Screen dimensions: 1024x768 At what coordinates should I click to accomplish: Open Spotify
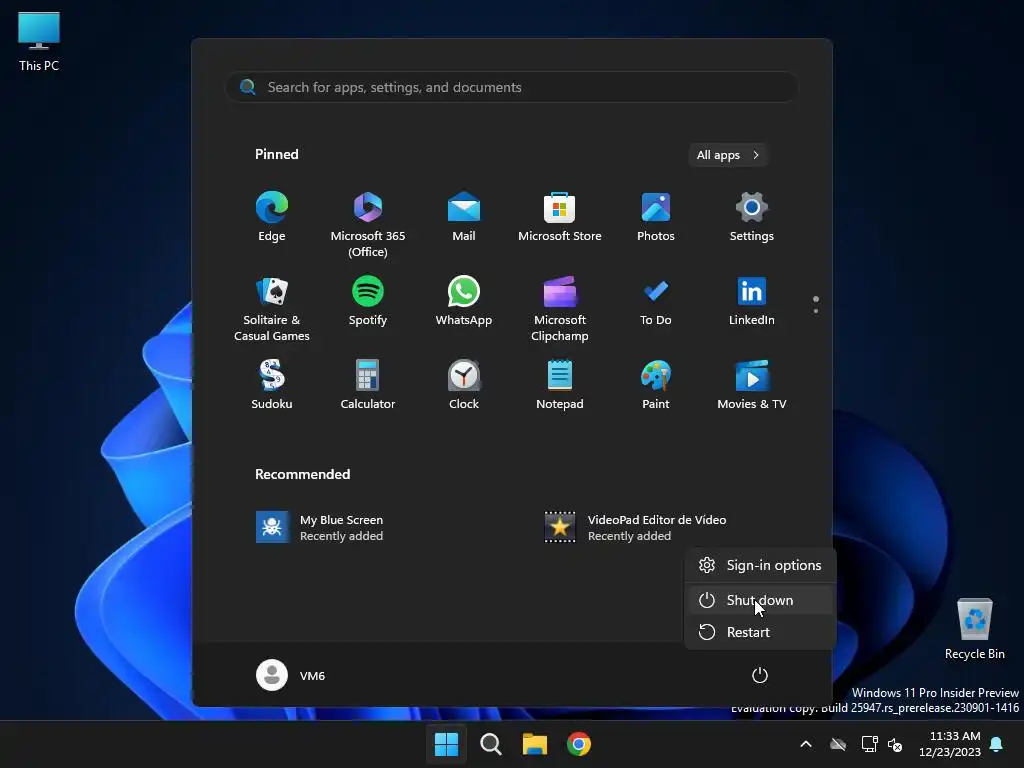[368, 302]
